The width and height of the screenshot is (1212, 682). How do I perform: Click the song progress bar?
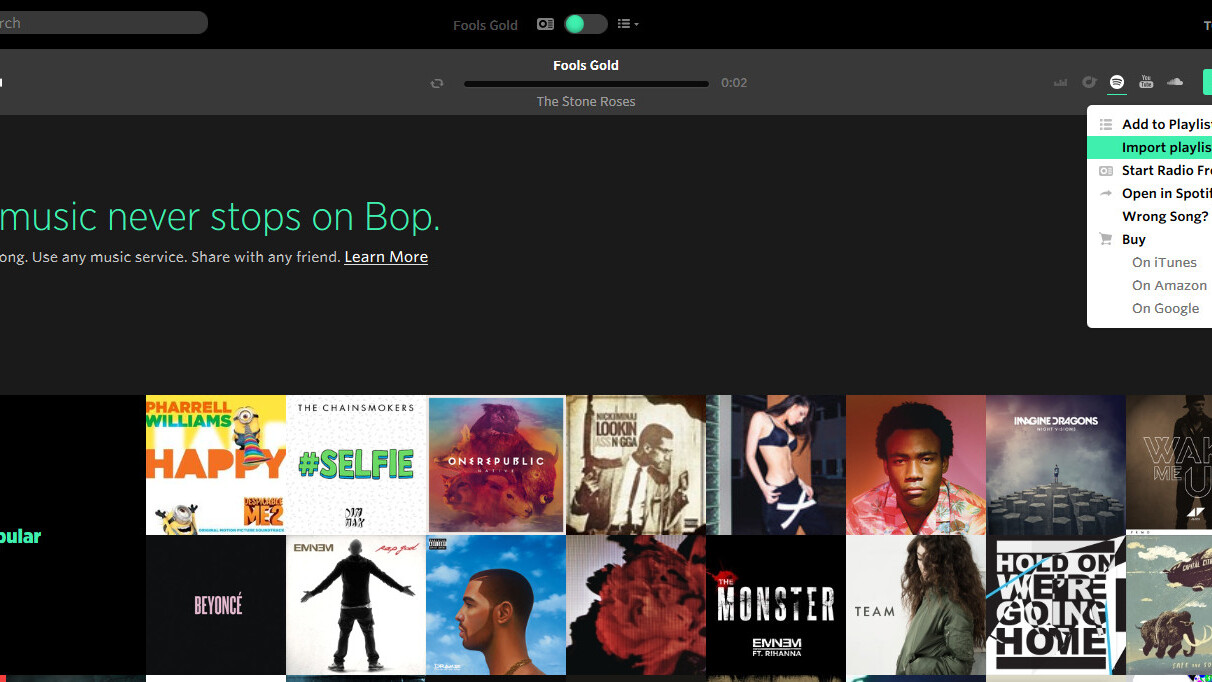586,84
